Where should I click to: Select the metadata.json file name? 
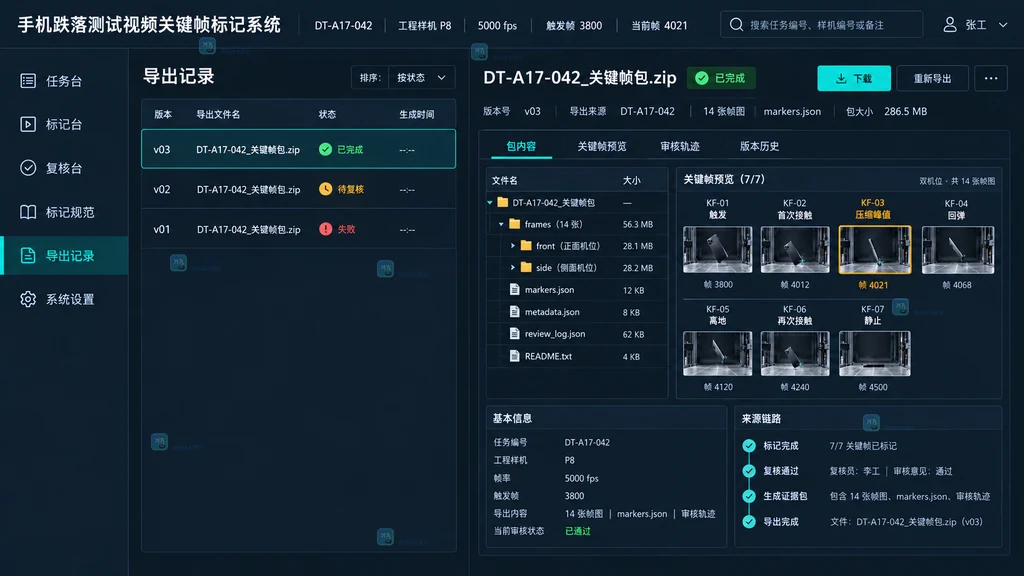[552, 312]
